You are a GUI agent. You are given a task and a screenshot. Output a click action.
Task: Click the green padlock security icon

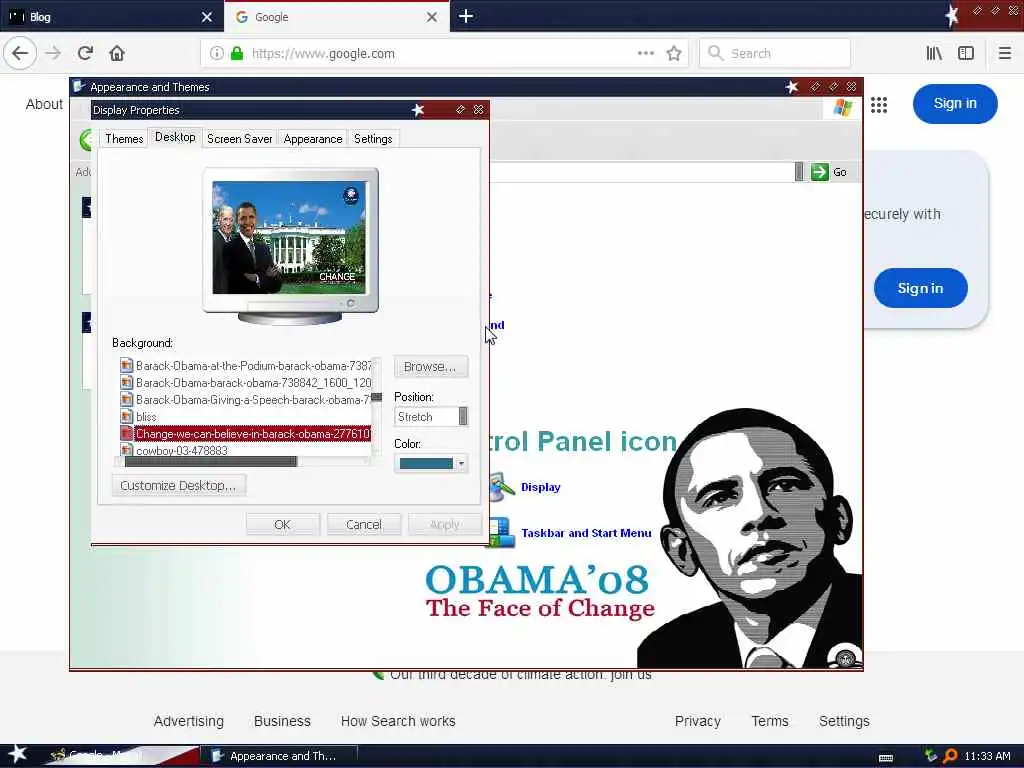(x=237, y=54)
